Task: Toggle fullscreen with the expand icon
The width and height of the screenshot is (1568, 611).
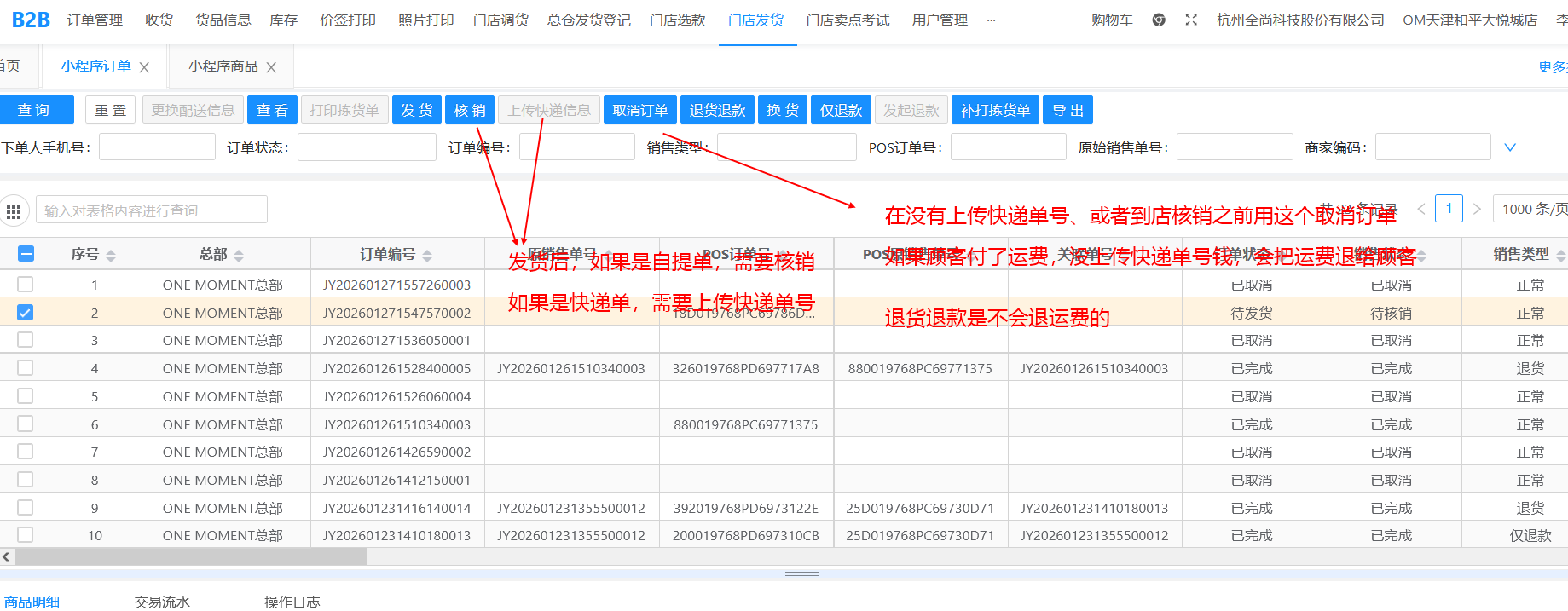Action: click(x=1191, y=20)
